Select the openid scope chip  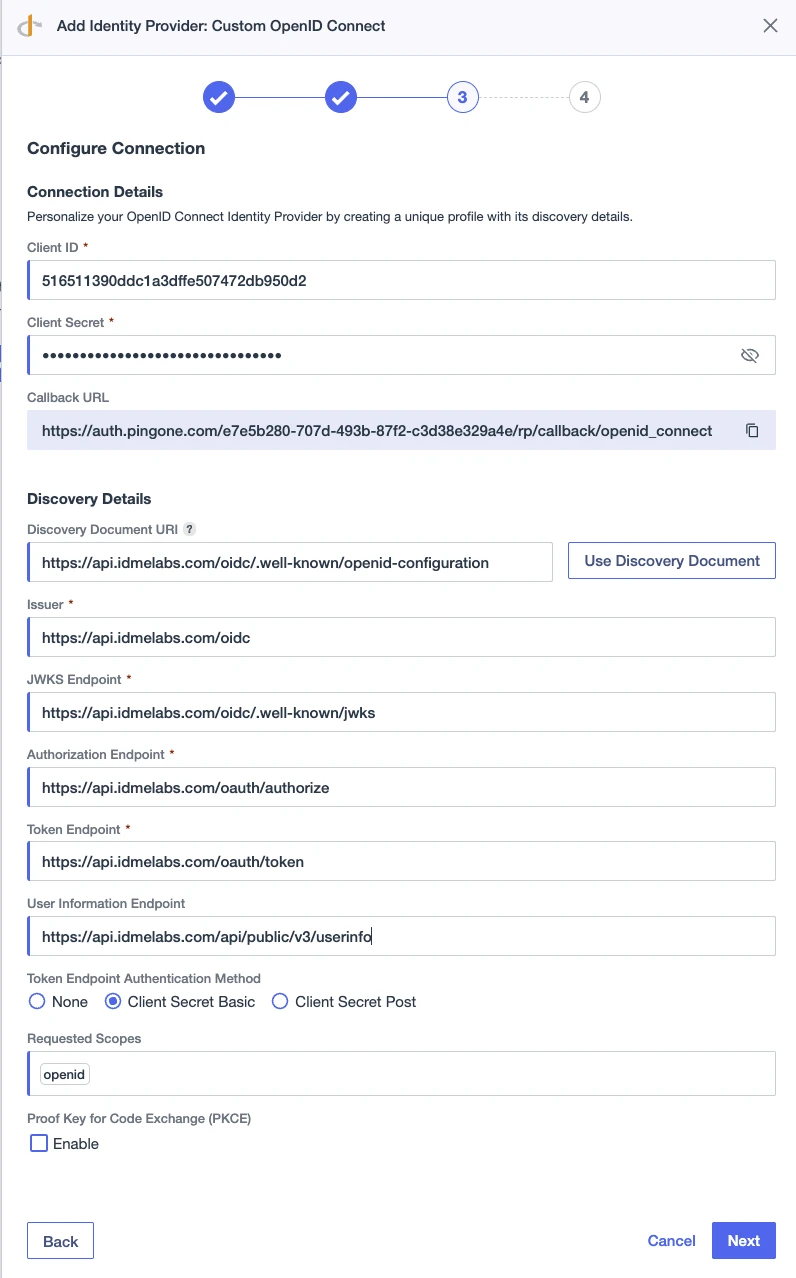[x=64, y=1073]
